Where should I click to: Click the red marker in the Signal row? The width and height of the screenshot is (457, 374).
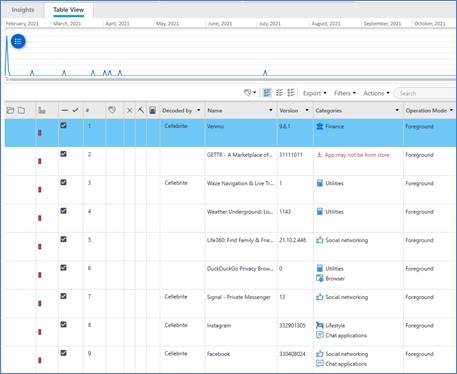pos(40,304)
